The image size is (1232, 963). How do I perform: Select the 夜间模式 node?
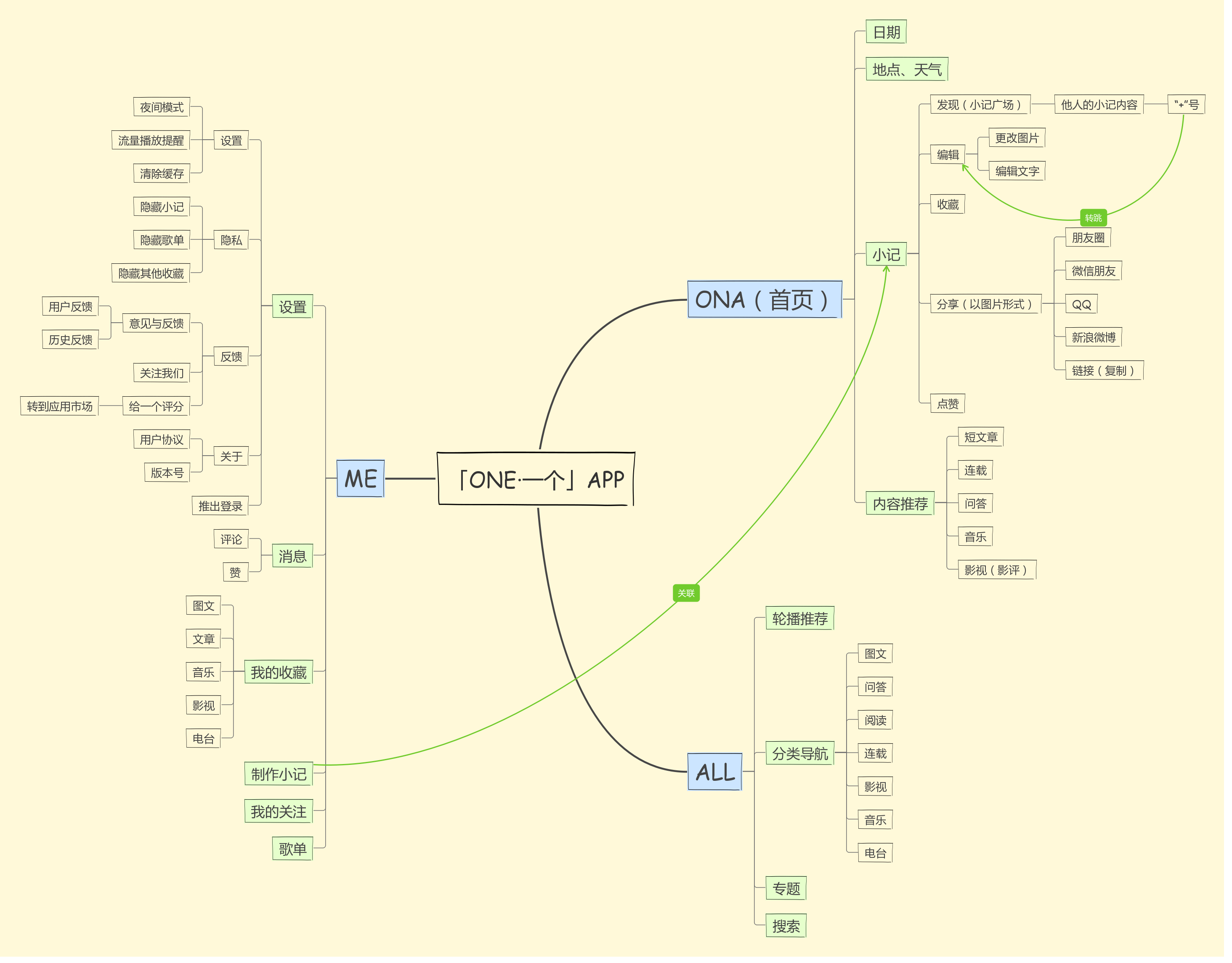[162, 108]
